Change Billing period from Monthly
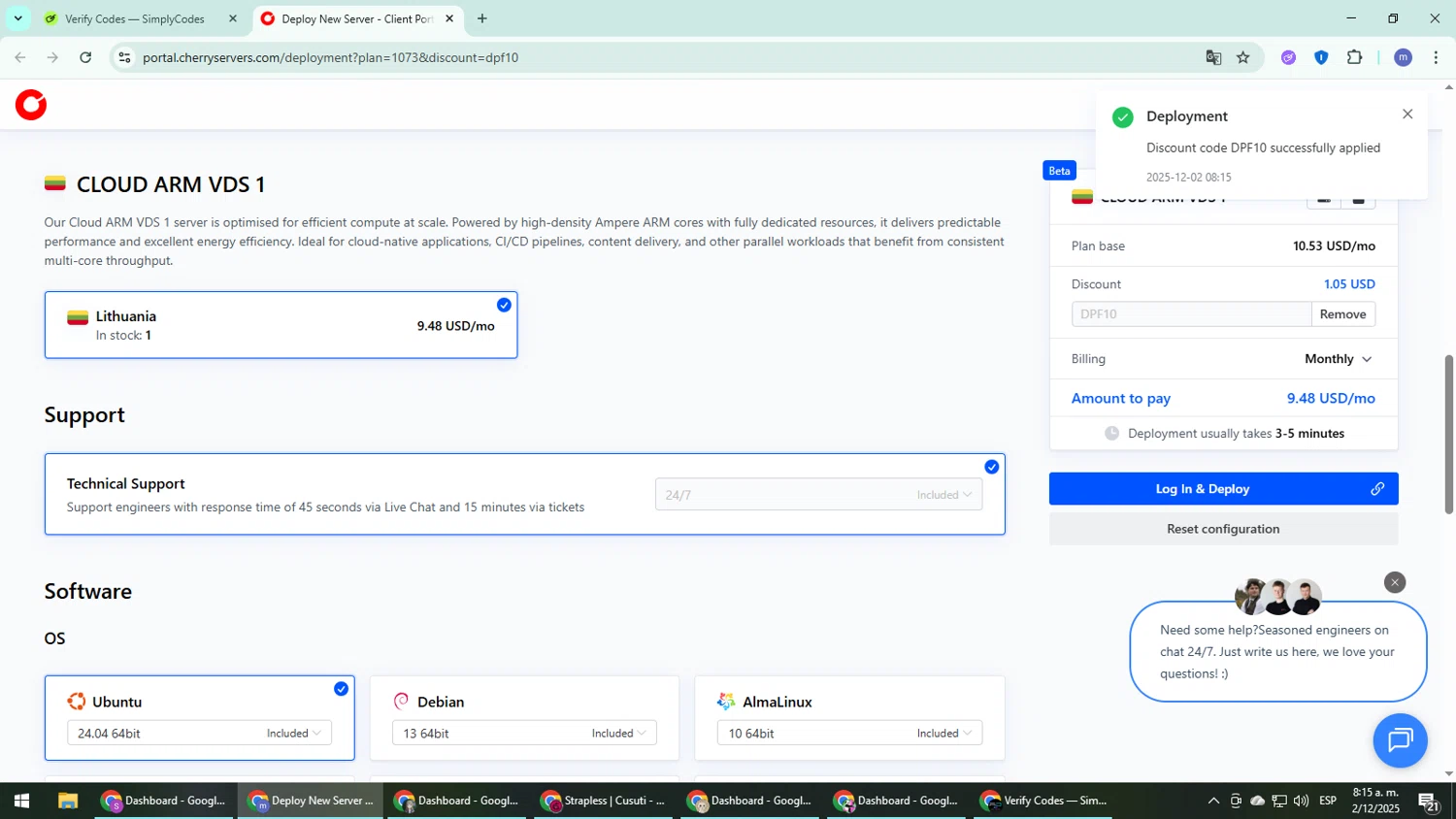The height and width of the screenshot is (819, 1456). (1338, 359)
